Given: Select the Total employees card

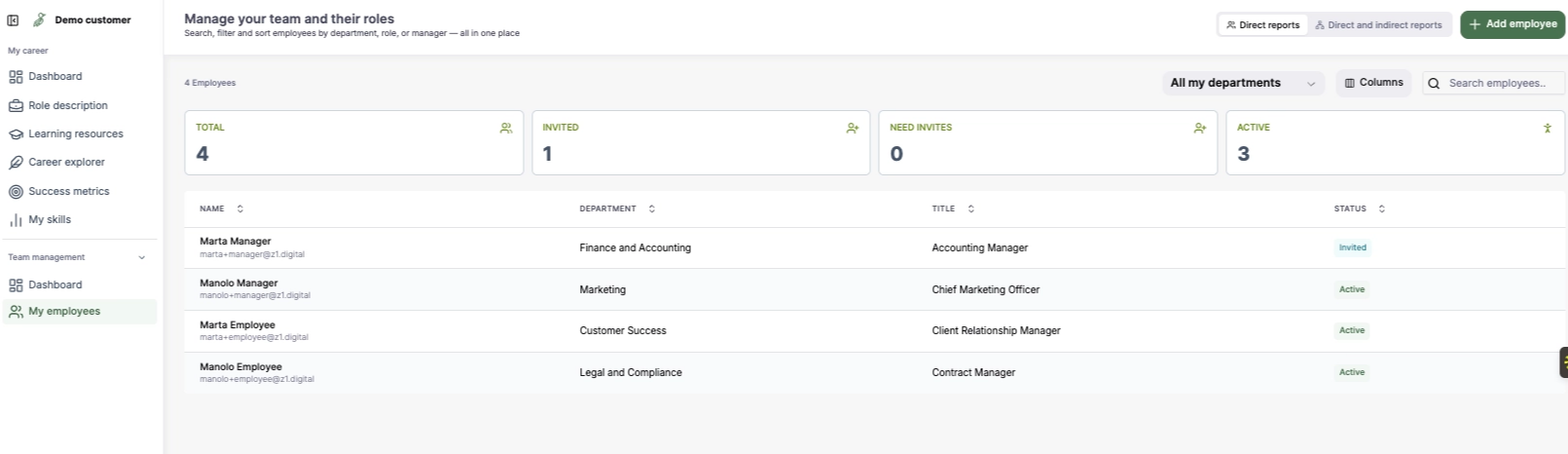Looking at the screenshot, I should tap(353, 142).
